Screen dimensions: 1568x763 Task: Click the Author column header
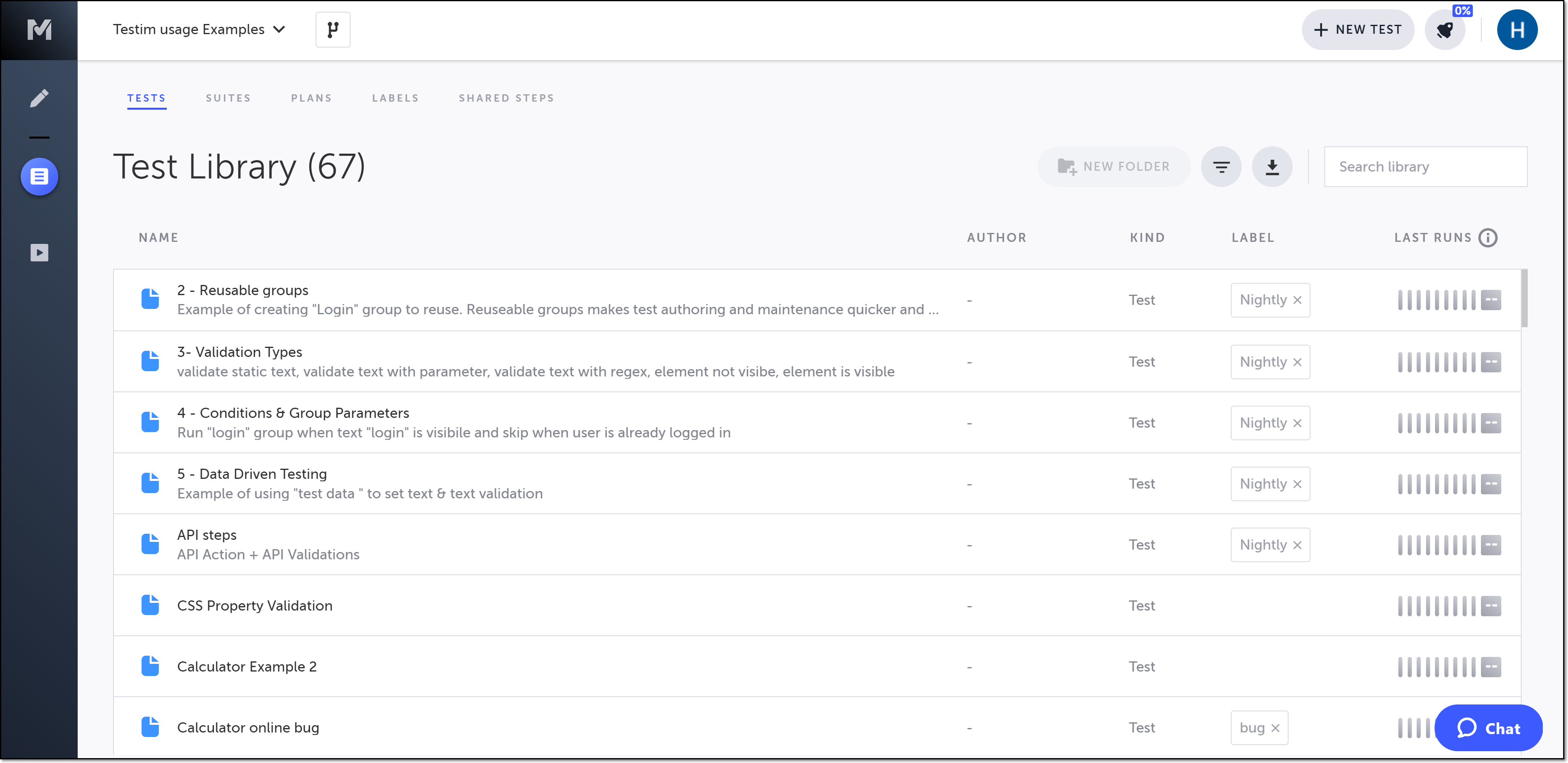(x=997, y=237)
